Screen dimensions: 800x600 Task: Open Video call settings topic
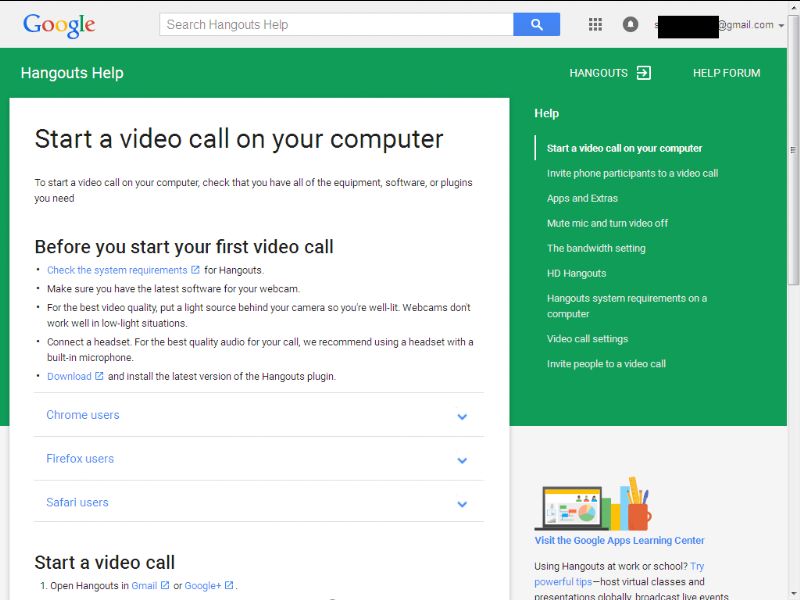pos(587,339)
